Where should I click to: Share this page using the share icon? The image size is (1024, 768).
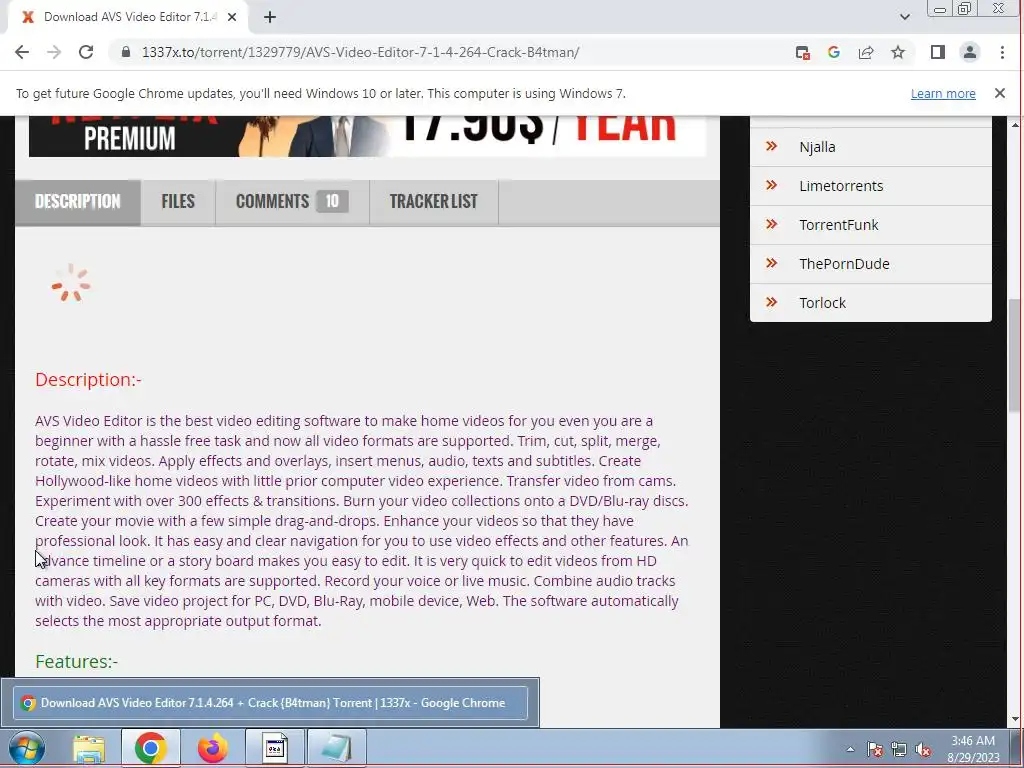[866, 53]
